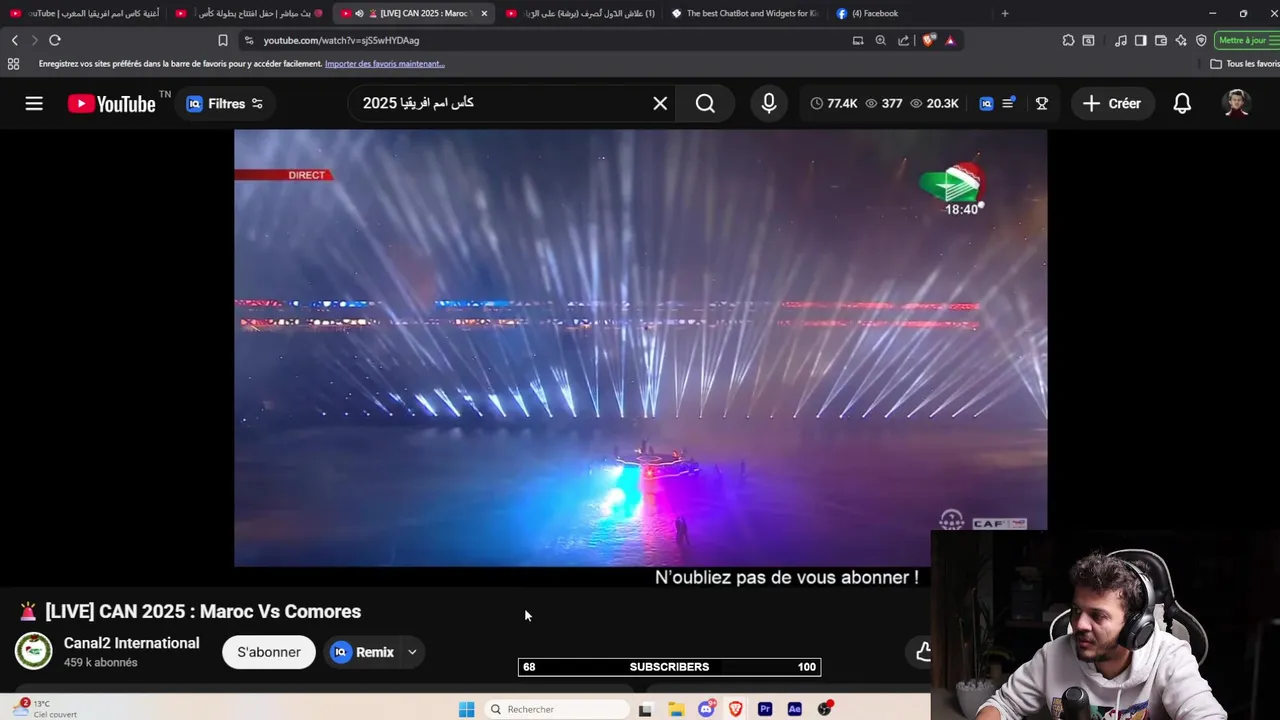This screenshot has width=1280, height=720.
Task: Open the vidIQ Filtres button
Action: coord(225,104)
